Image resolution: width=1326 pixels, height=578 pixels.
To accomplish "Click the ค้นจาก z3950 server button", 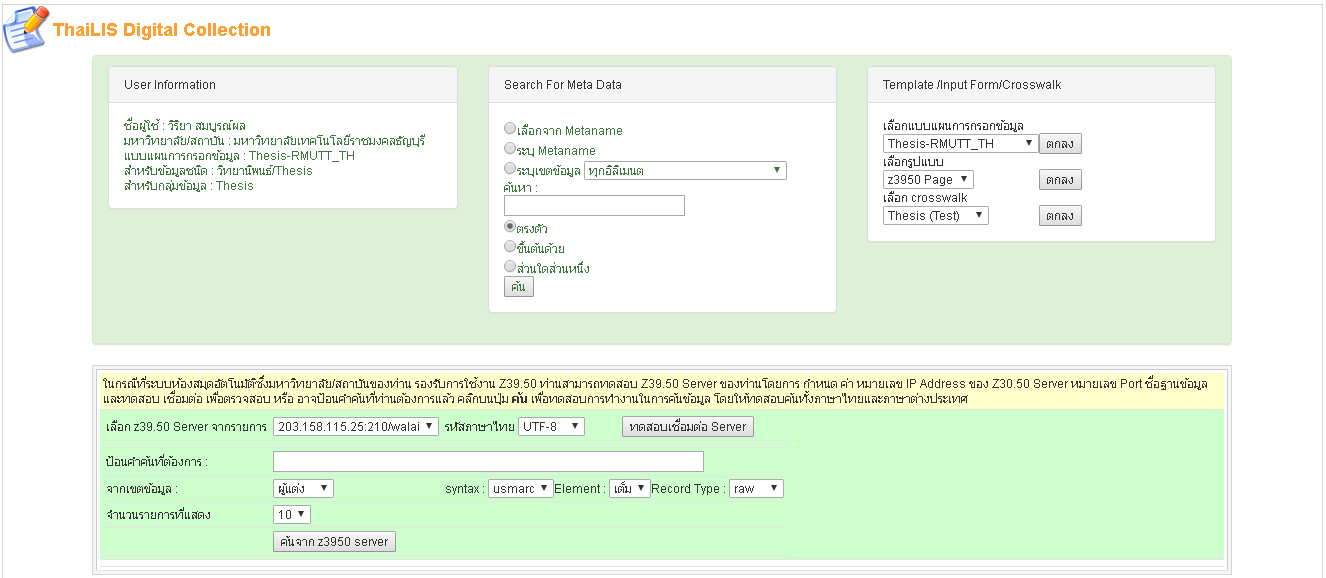I will pyautogui.click(x=335, y=541).
